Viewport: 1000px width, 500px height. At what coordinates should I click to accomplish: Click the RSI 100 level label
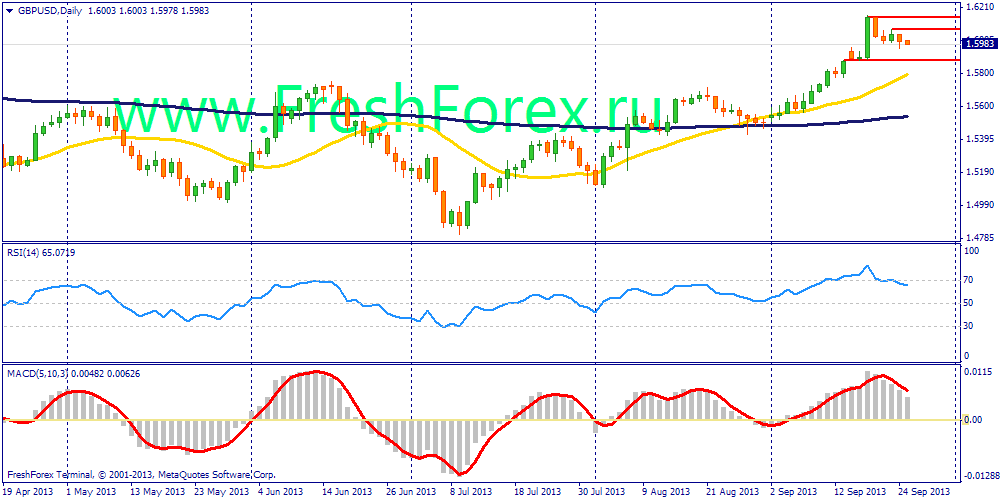[x=972, y=251]
